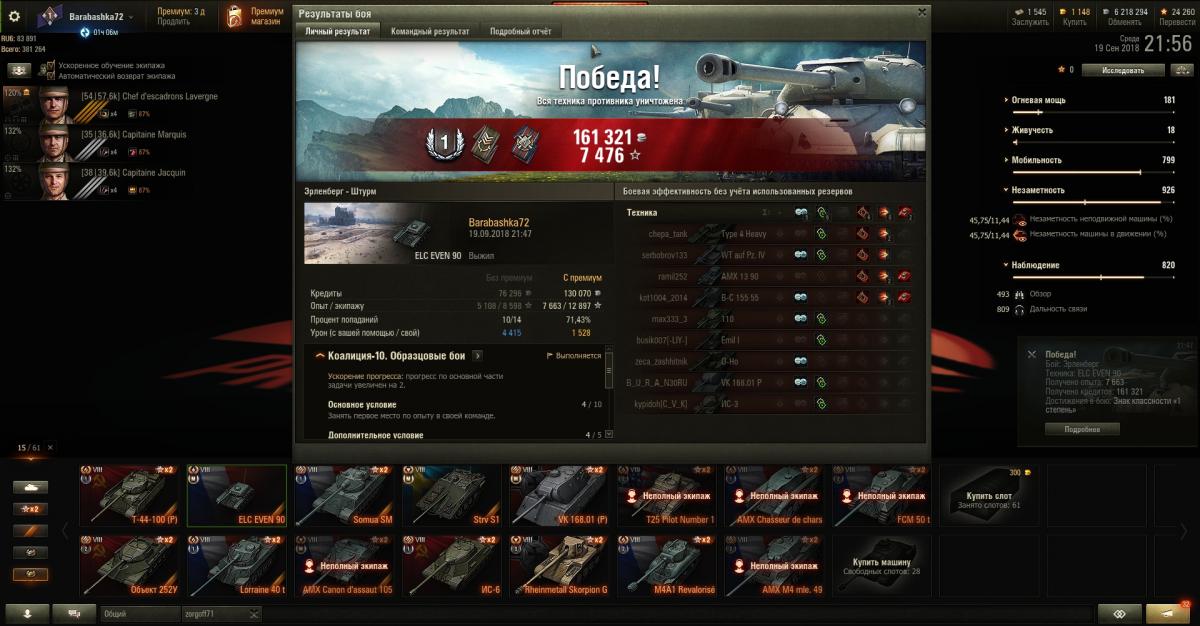Click Подробнее in the victory notification
The height and width of the screenshot is (626, 1200).
pyautogui.click(x=1082, y=429)
